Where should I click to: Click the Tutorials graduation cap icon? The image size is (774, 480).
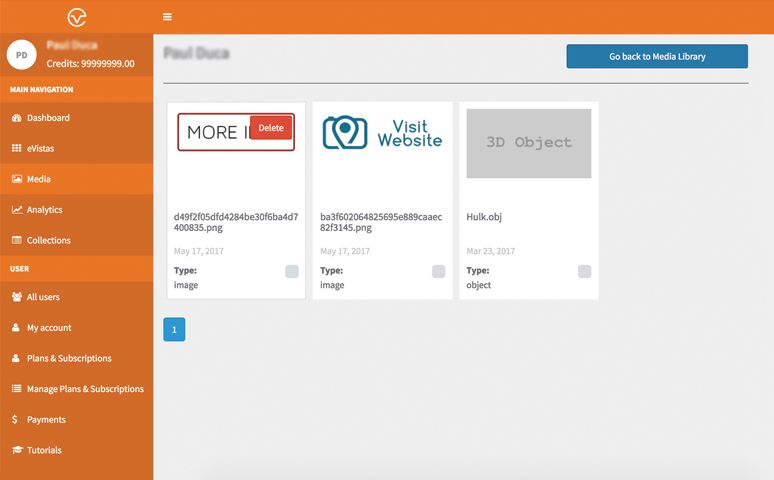pos(16,451)
